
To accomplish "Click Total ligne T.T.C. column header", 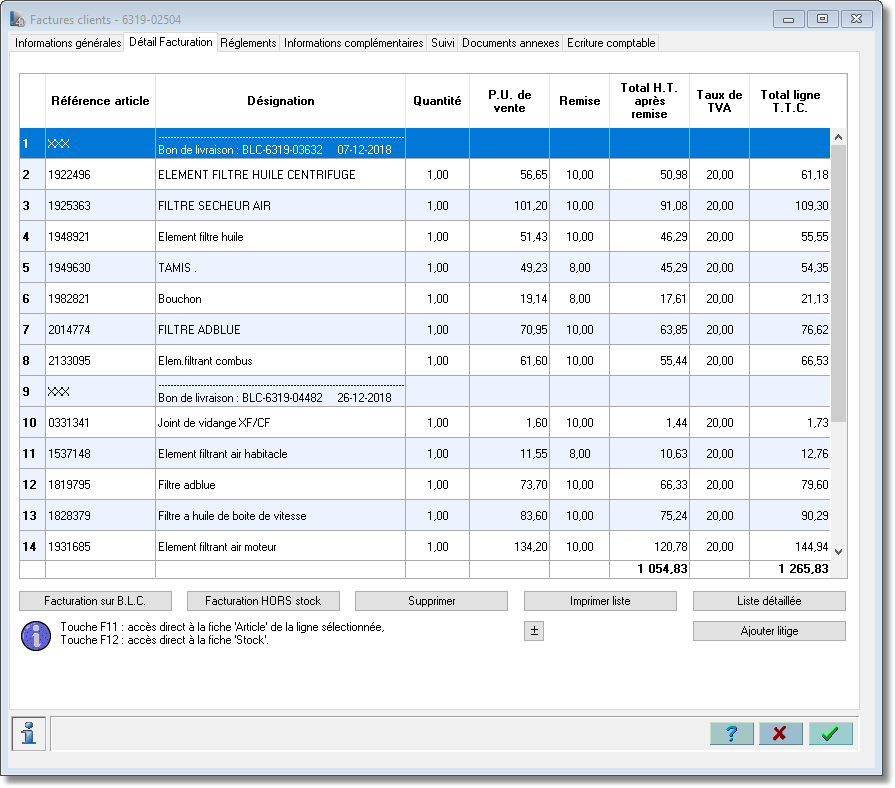I will click(790, 101).
